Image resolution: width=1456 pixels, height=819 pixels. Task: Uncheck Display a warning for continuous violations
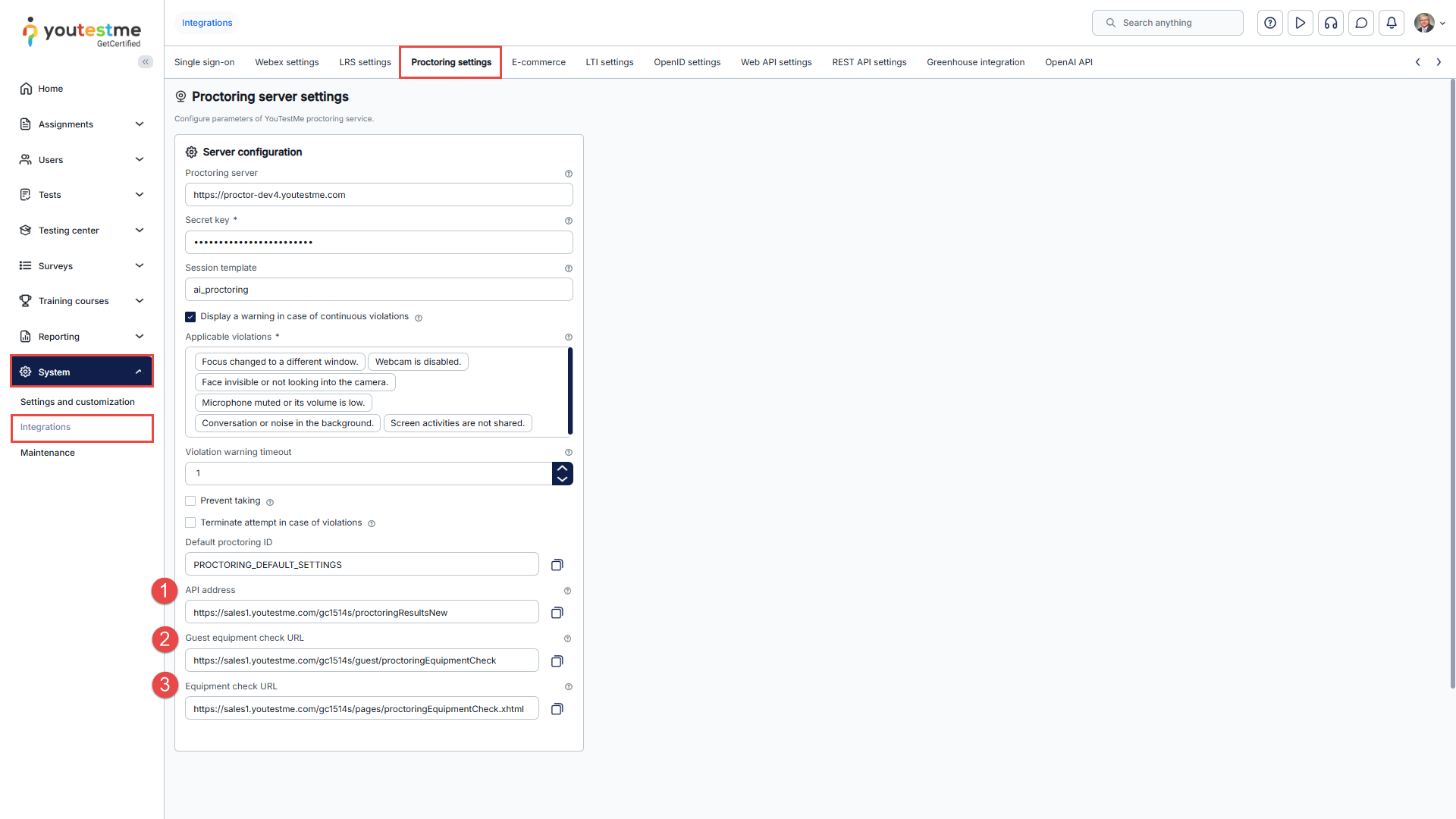(x=190, y=317)
